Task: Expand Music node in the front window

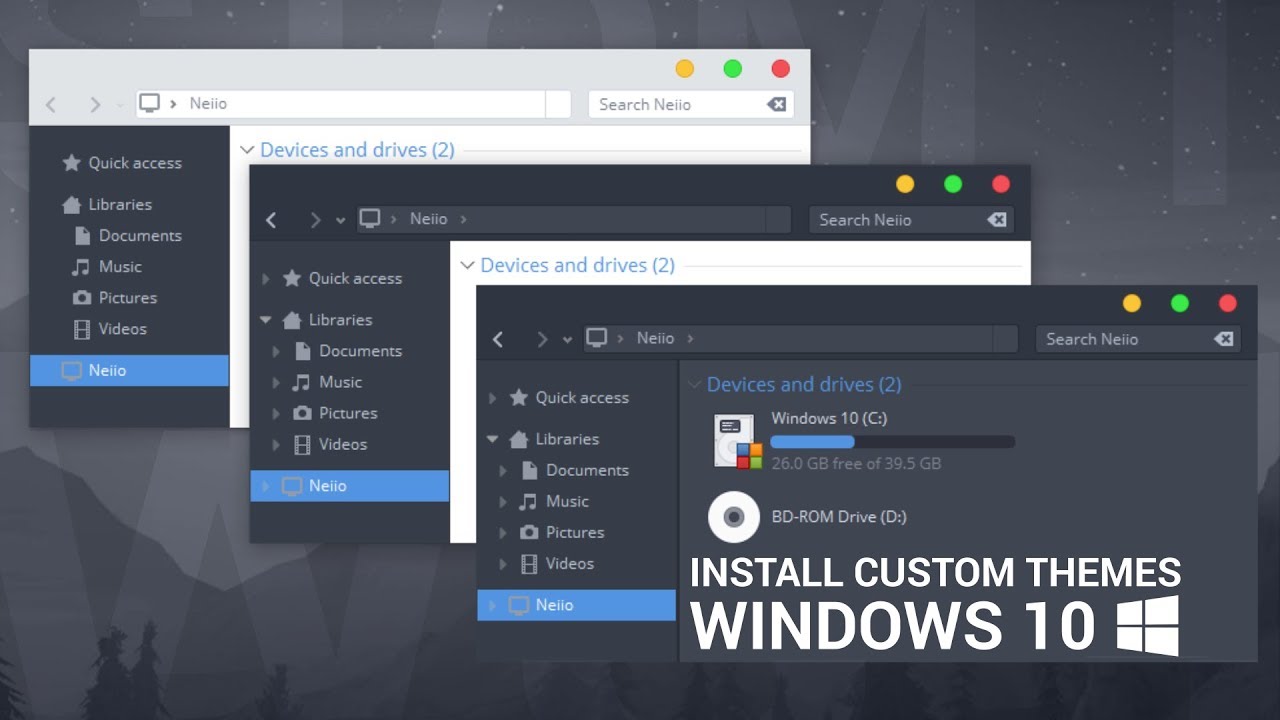Action: [503, 501]
